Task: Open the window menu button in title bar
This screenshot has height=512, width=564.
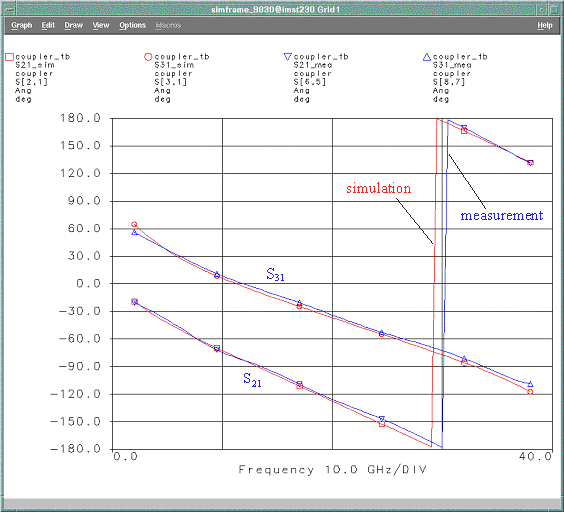Action: coord(10,9)
